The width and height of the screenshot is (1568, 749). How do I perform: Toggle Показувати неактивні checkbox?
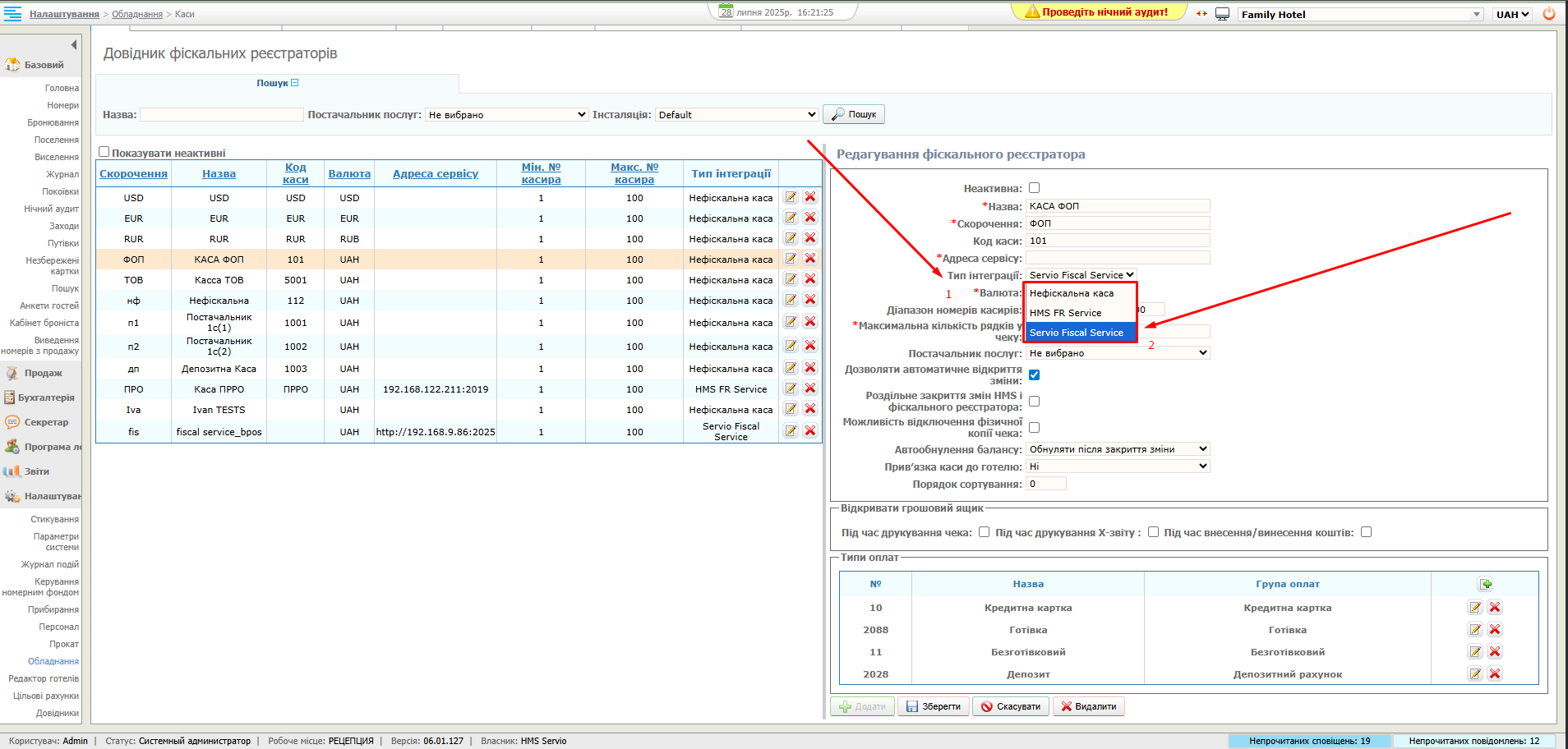click(104, 152)
